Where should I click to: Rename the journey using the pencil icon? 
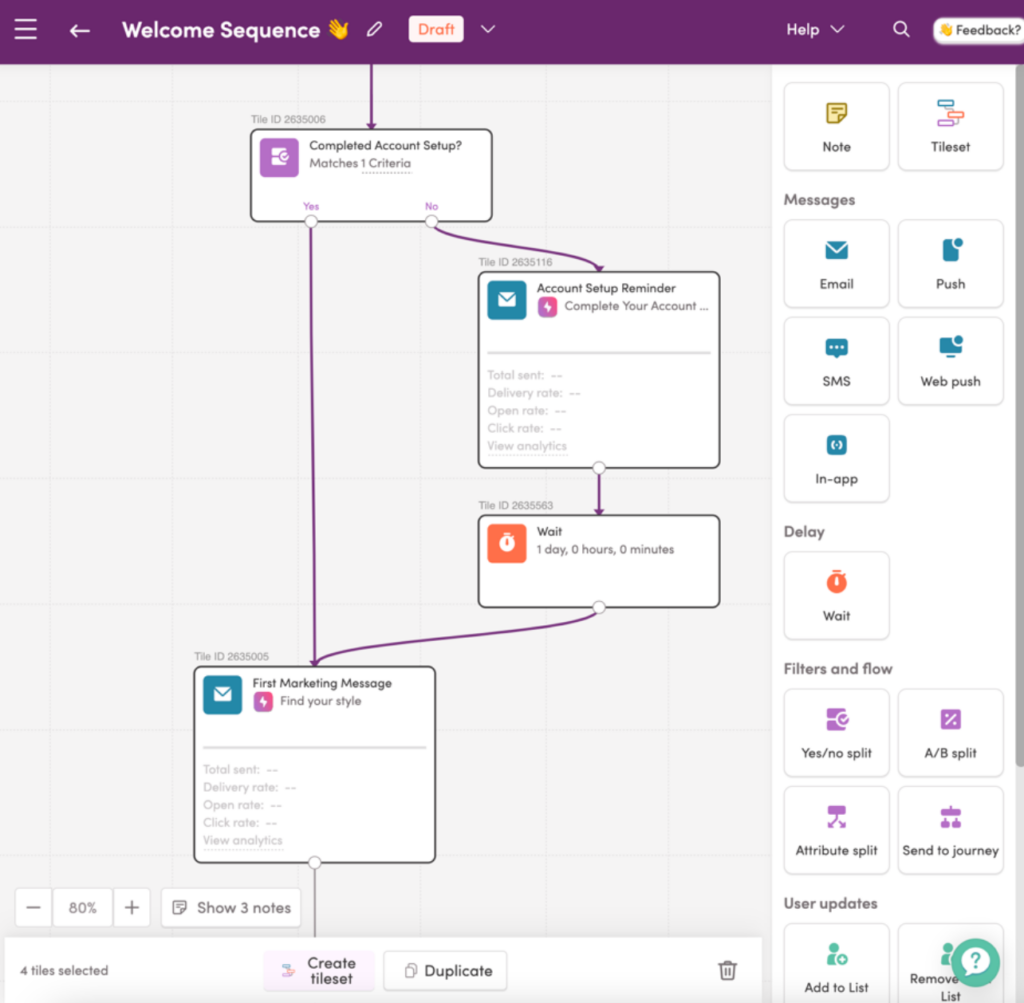point(374,29)
